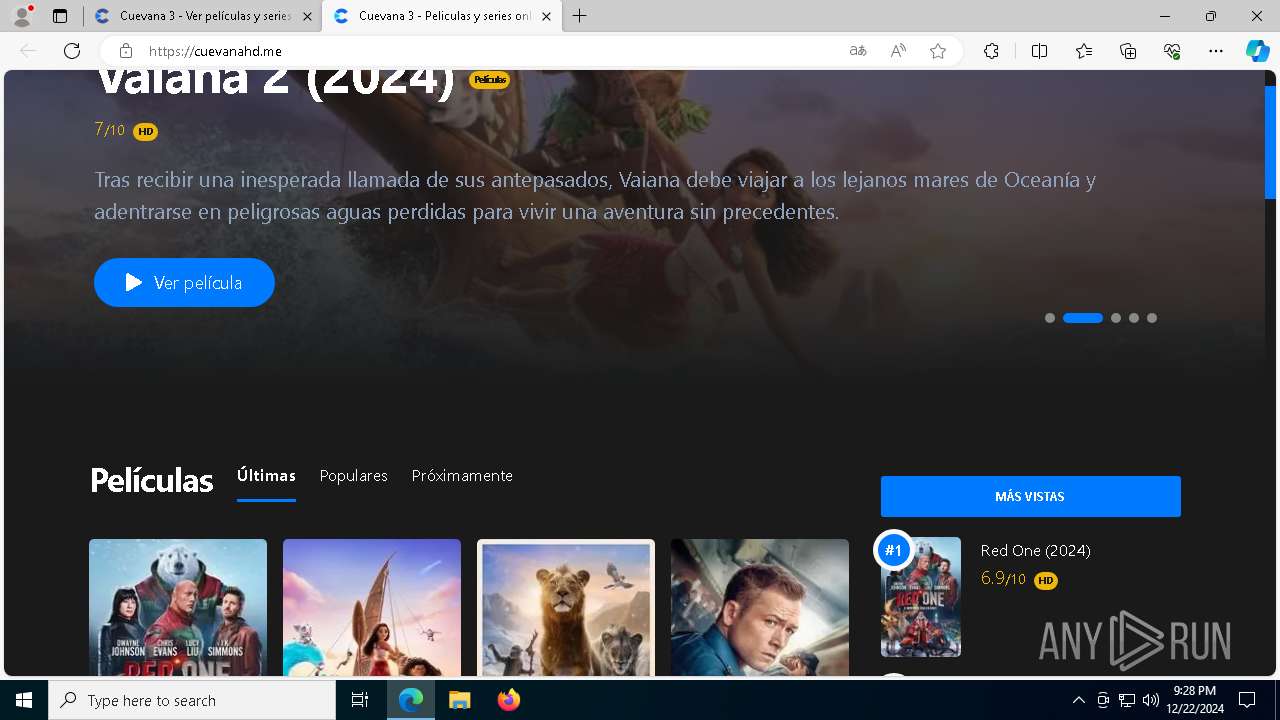Viewport: 1280px width, 720px height.
Task: Open the Copilot sidebar
Action: pos(1257,51)
